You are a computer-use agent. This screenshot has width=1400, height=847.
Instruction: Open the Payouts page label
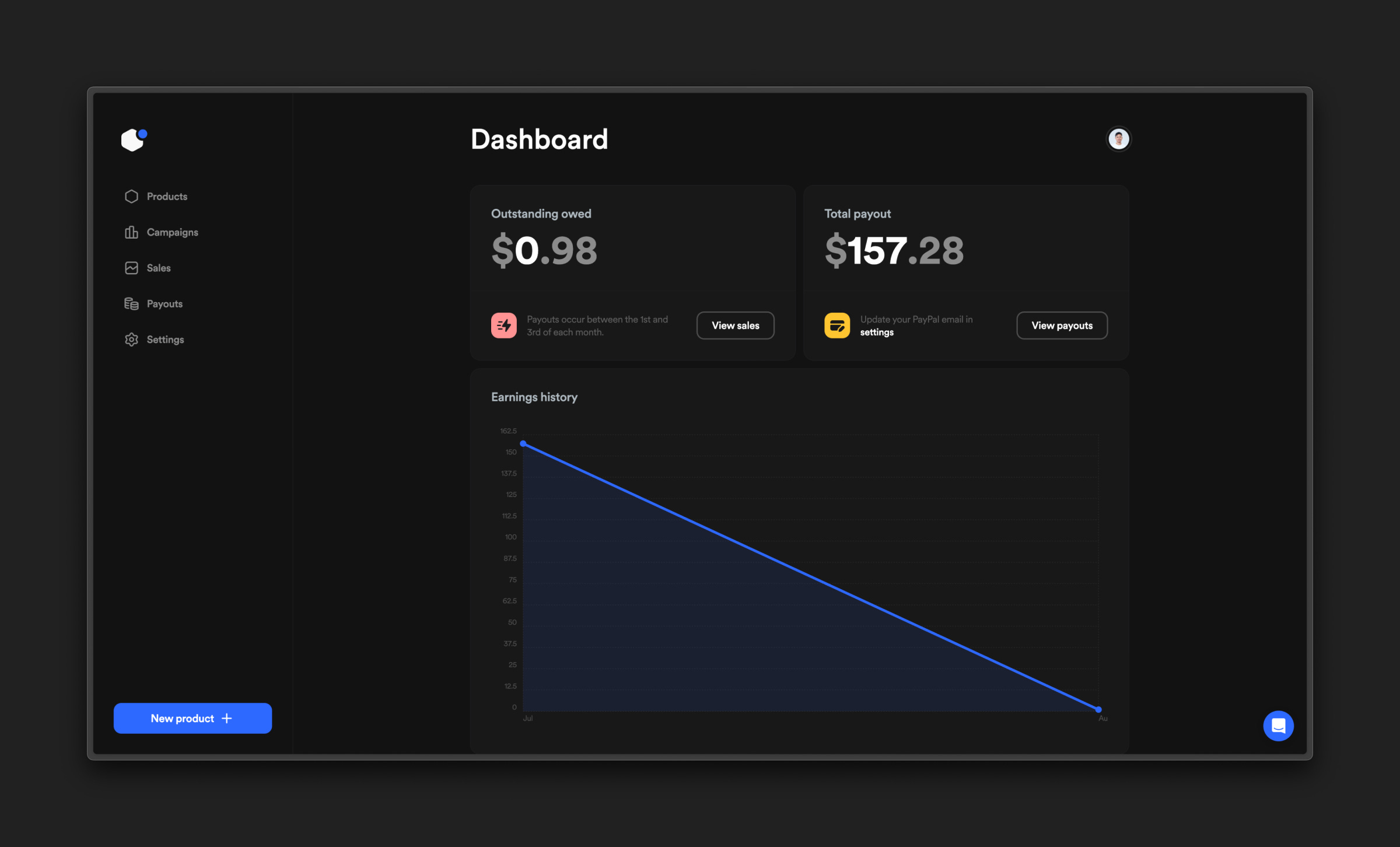(164, 304)
